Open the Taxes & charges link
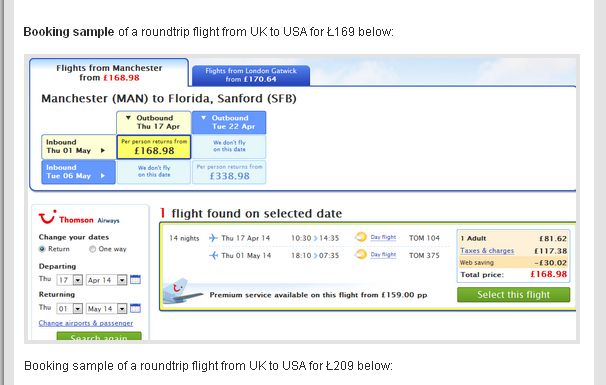This screenshot has height=385, width=606. point(487,250)
